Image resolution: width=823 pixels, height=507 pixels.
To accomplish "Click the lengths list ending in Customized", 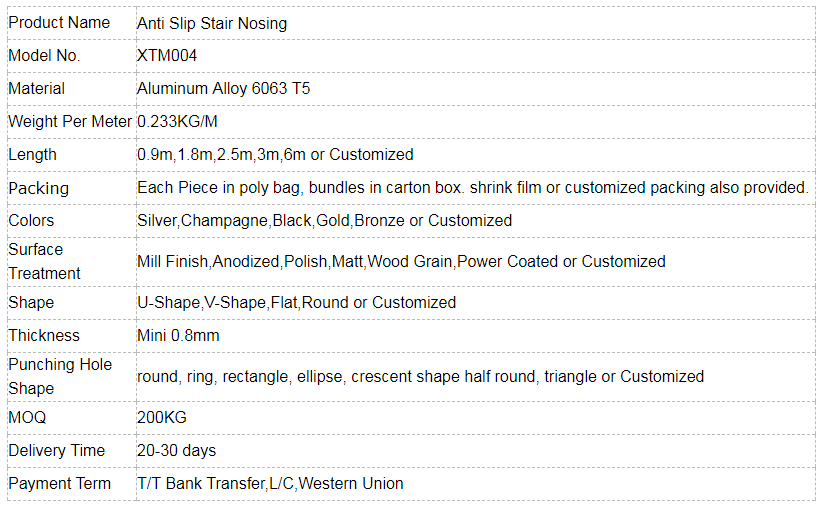I will [275, 155].
